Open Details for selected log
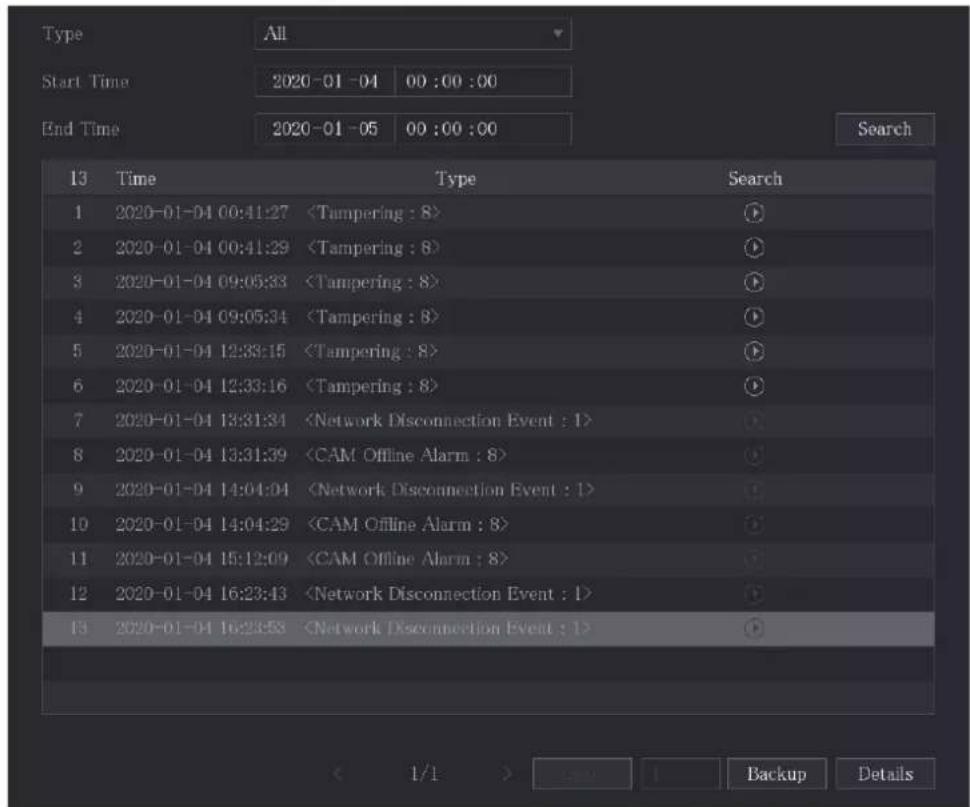 [x=885, y=774]
